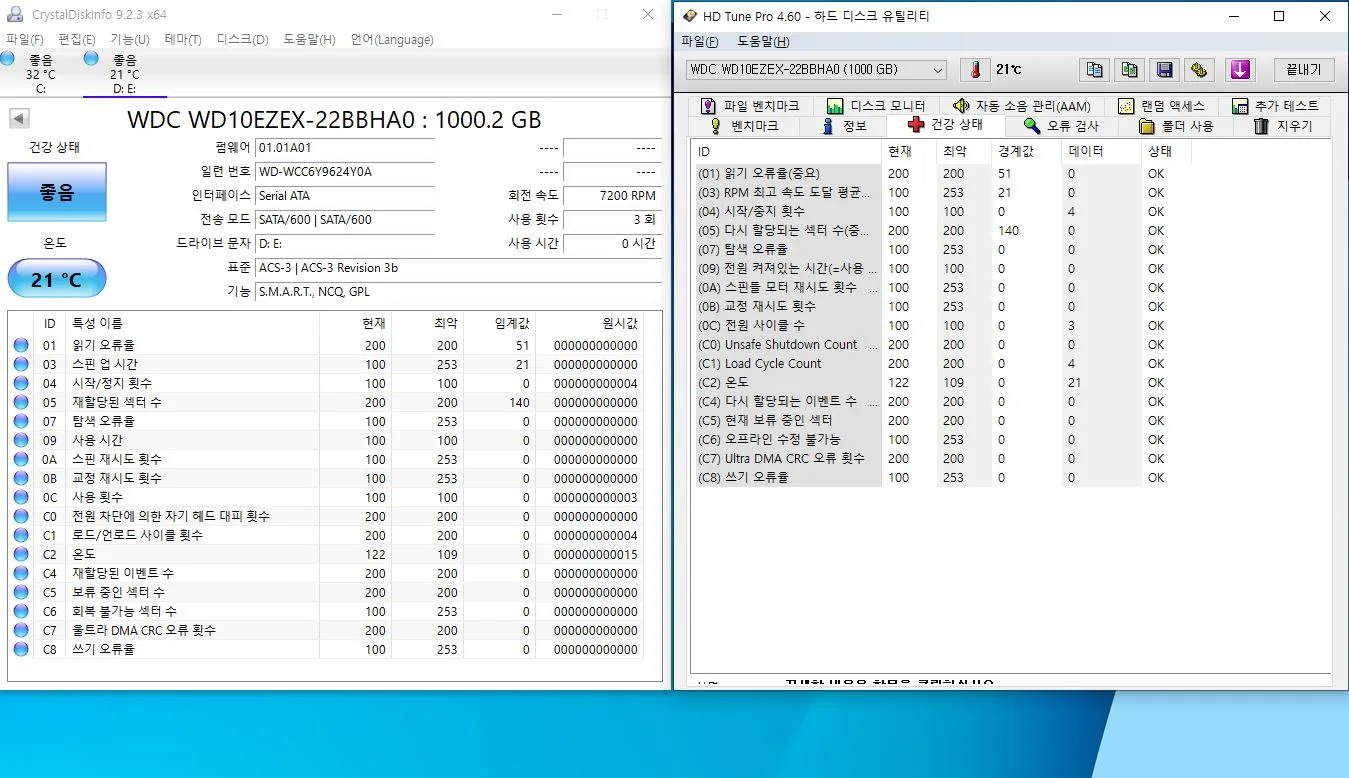Click 기능 field S.M.A.R.T., NCQ, GPL
This screenshot has width=1349, height=778.
click(x=458, y=292)
